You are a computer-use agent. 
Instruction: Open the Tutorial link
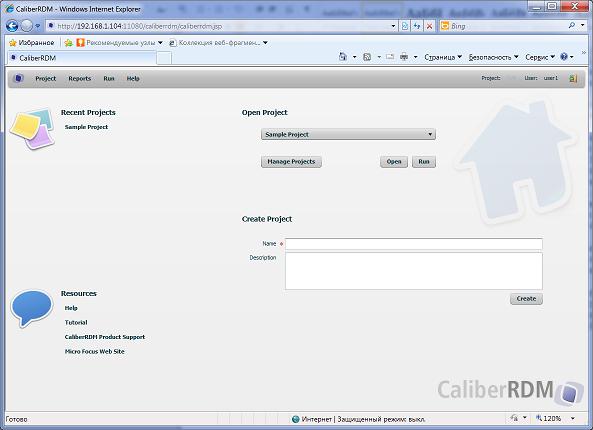coord(76,322)
